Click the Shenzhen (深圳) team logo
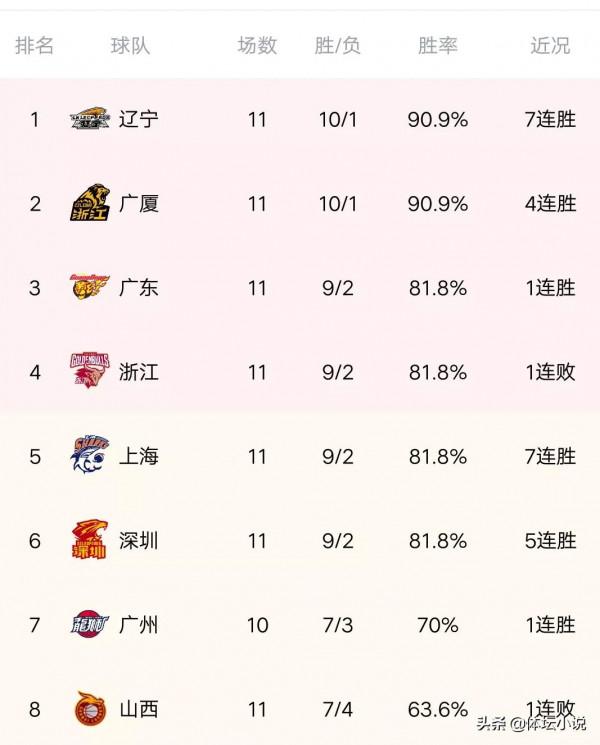The width and height of the screenshot is (600, 745). [90, 541]
